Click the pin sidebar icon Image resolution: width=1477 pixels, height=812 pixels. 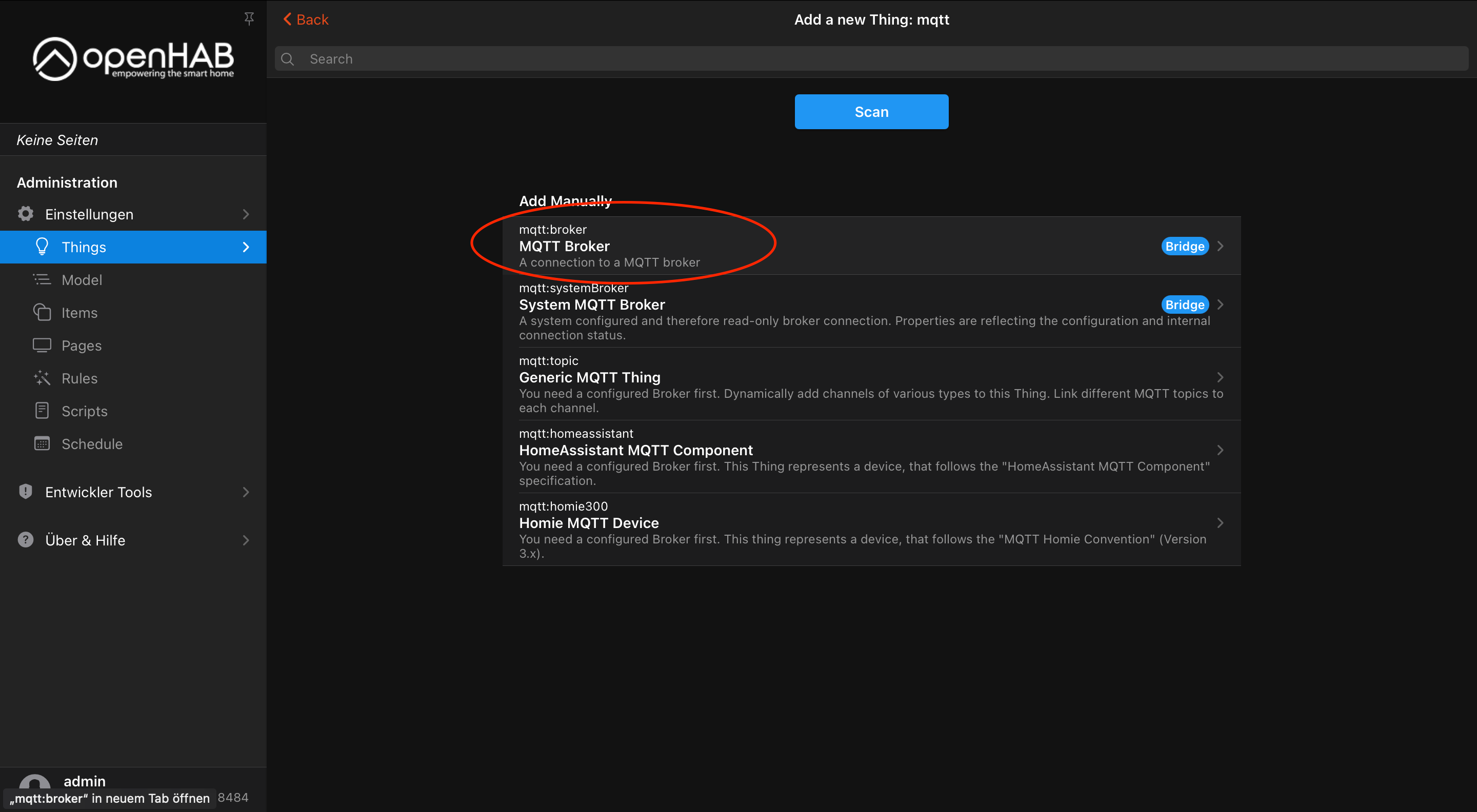[249, 18]
